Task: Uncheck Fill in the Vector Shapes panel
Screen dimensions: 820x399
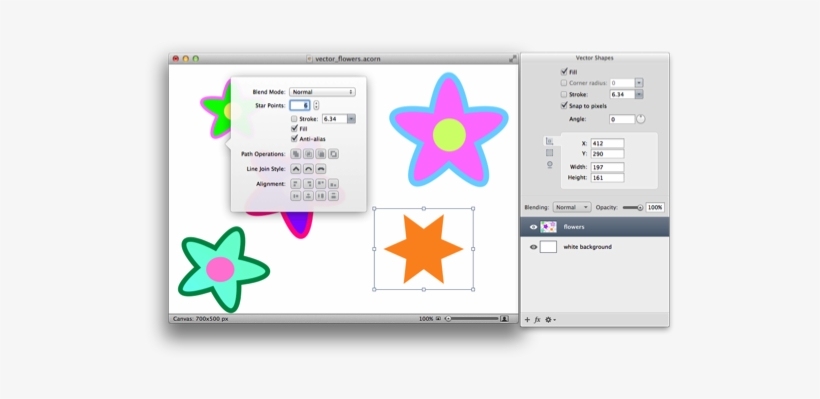Action: pos(564,72)
